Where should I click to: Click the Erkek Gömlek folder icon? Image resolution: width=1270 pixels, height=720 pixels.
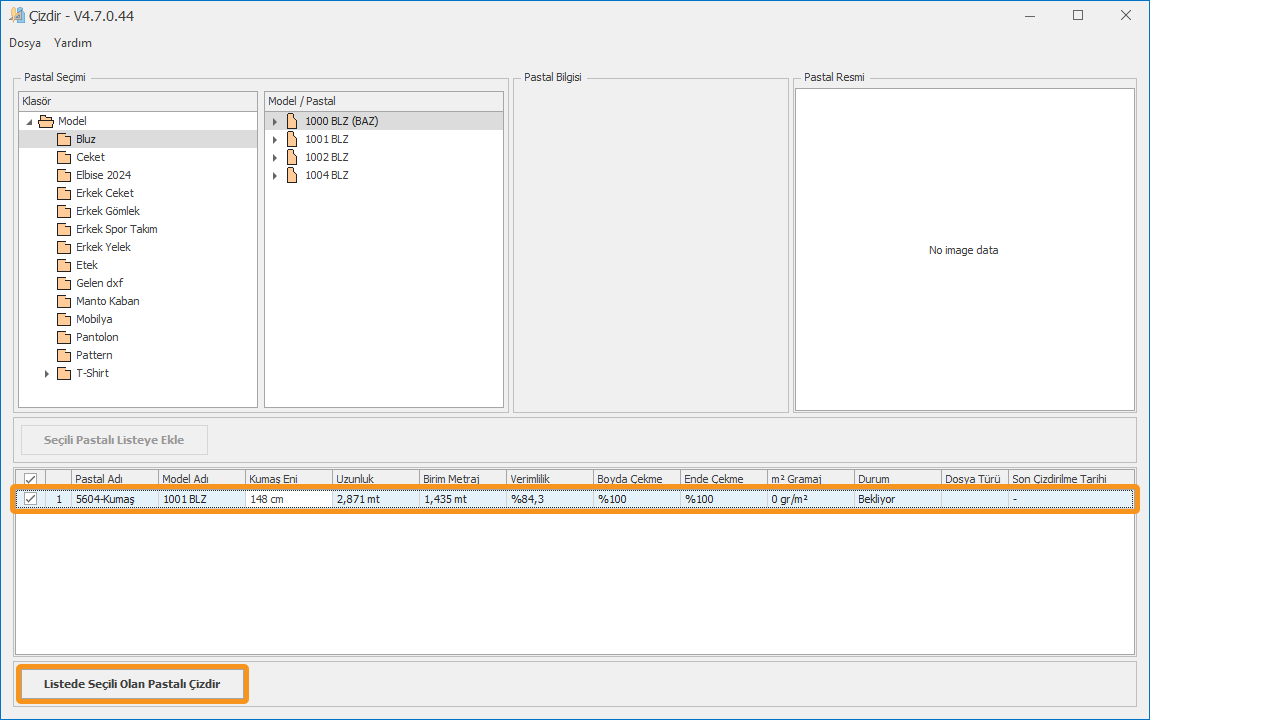[x=64, y=211]
